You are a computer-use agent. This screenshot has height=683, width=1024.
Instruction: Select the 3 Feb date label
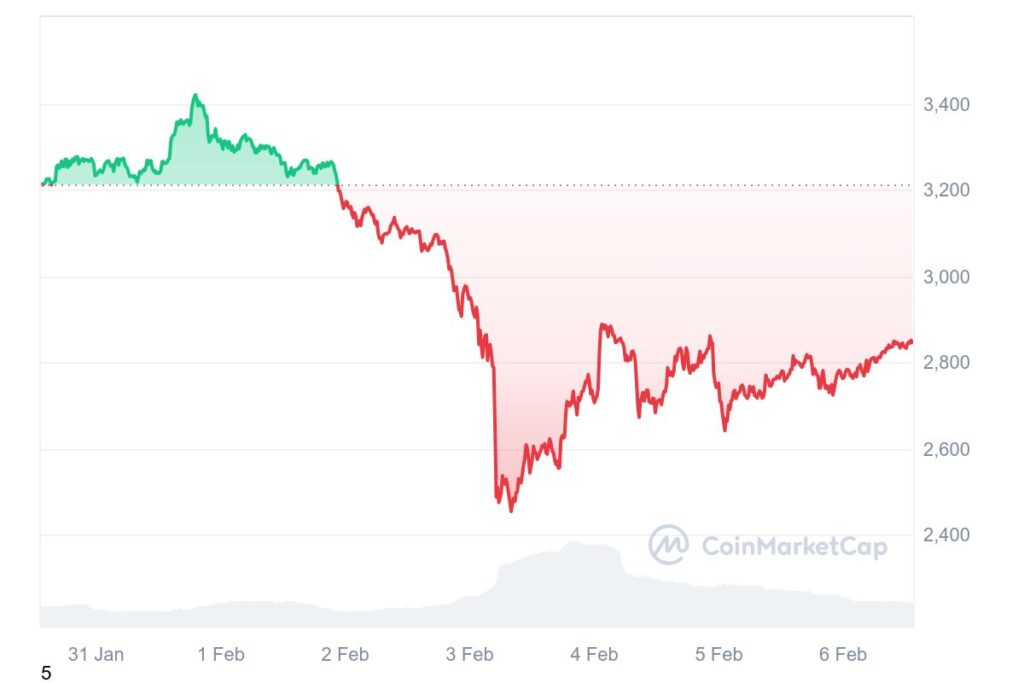[470, 655]
